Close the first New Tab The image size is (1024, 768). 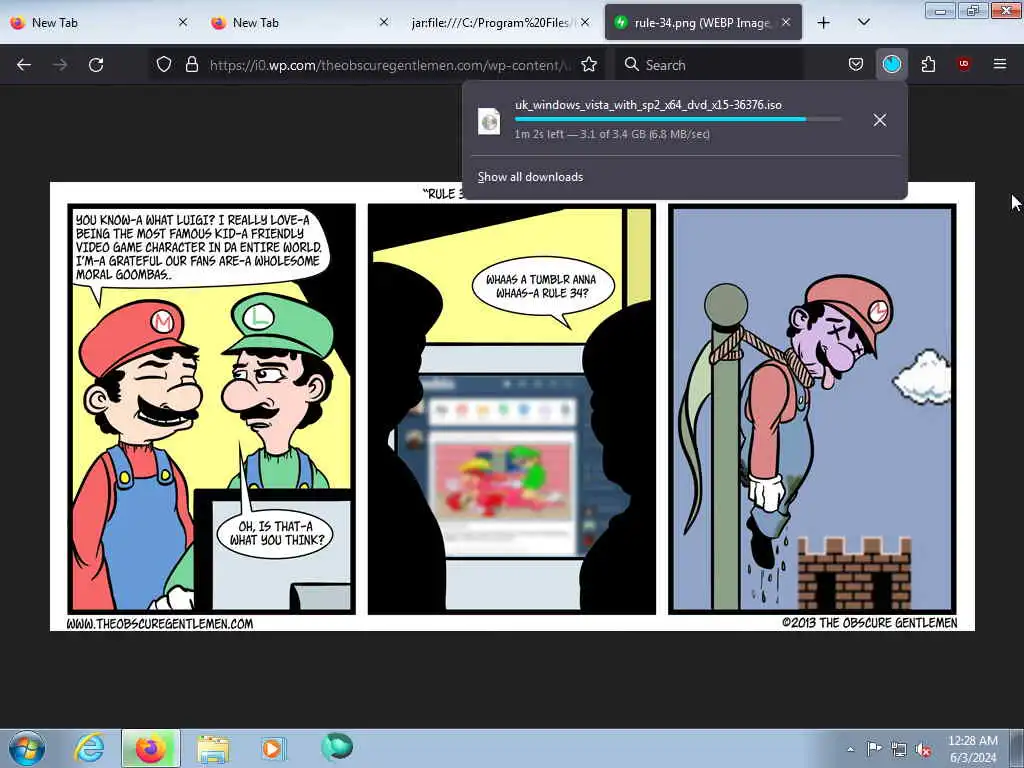183,22
